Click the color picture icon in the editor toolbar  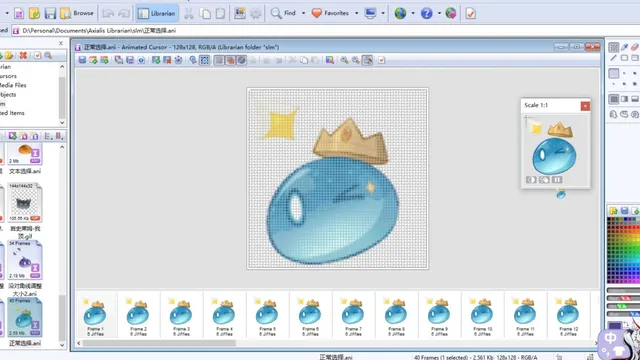click(330, 60)
